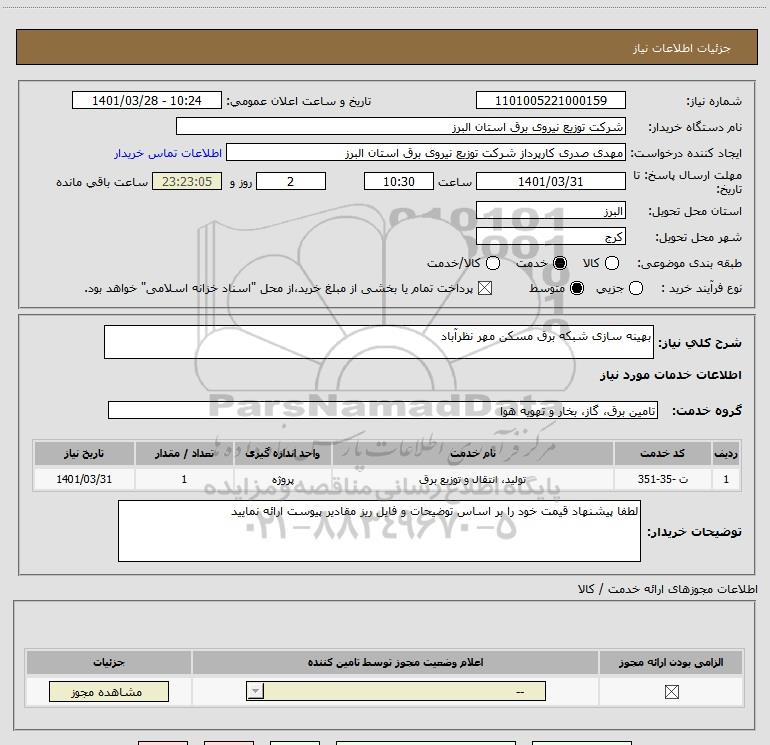Click the جزئیات column header in permits table
Viewport: 770px width, 745px height.
[109, 662]
